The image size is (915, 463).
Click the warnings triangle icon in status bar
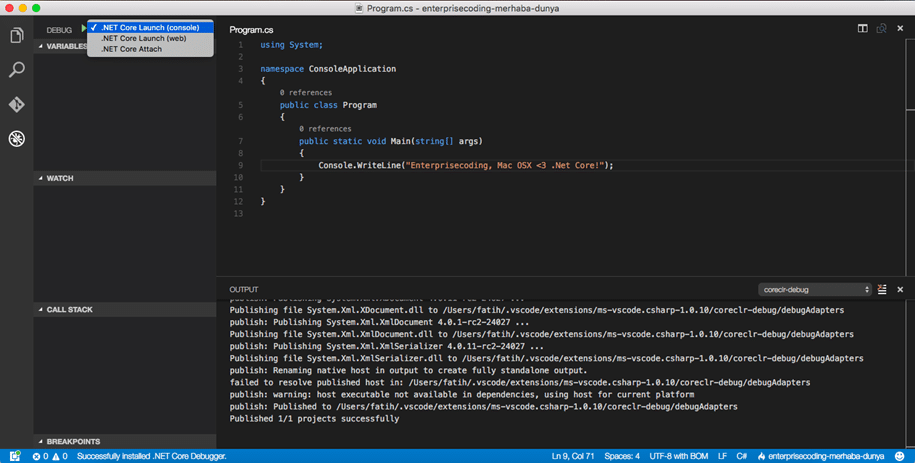[56, 457]
